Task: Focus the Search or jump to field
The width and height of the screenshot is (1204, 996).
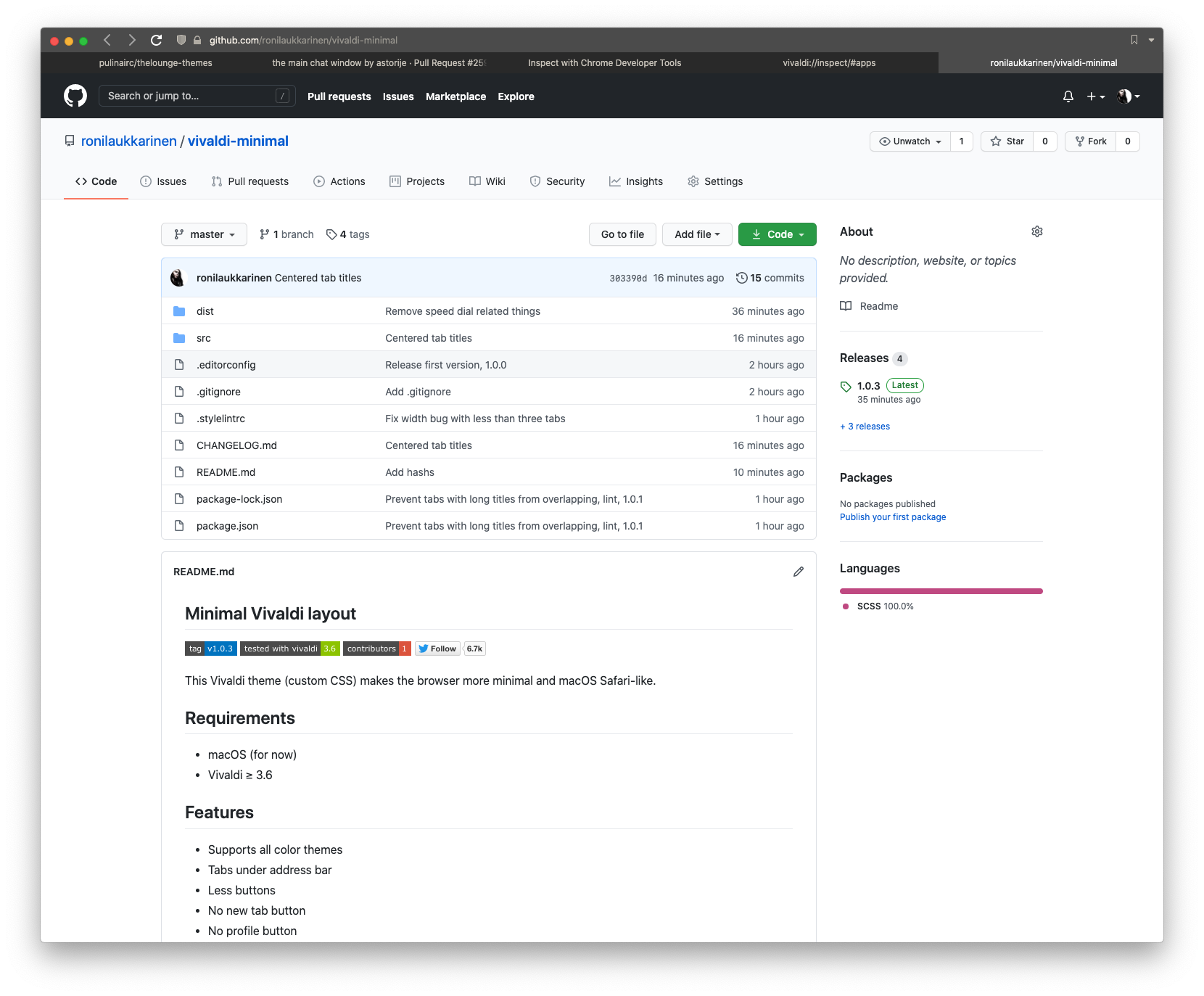Action: coord(197,96)
